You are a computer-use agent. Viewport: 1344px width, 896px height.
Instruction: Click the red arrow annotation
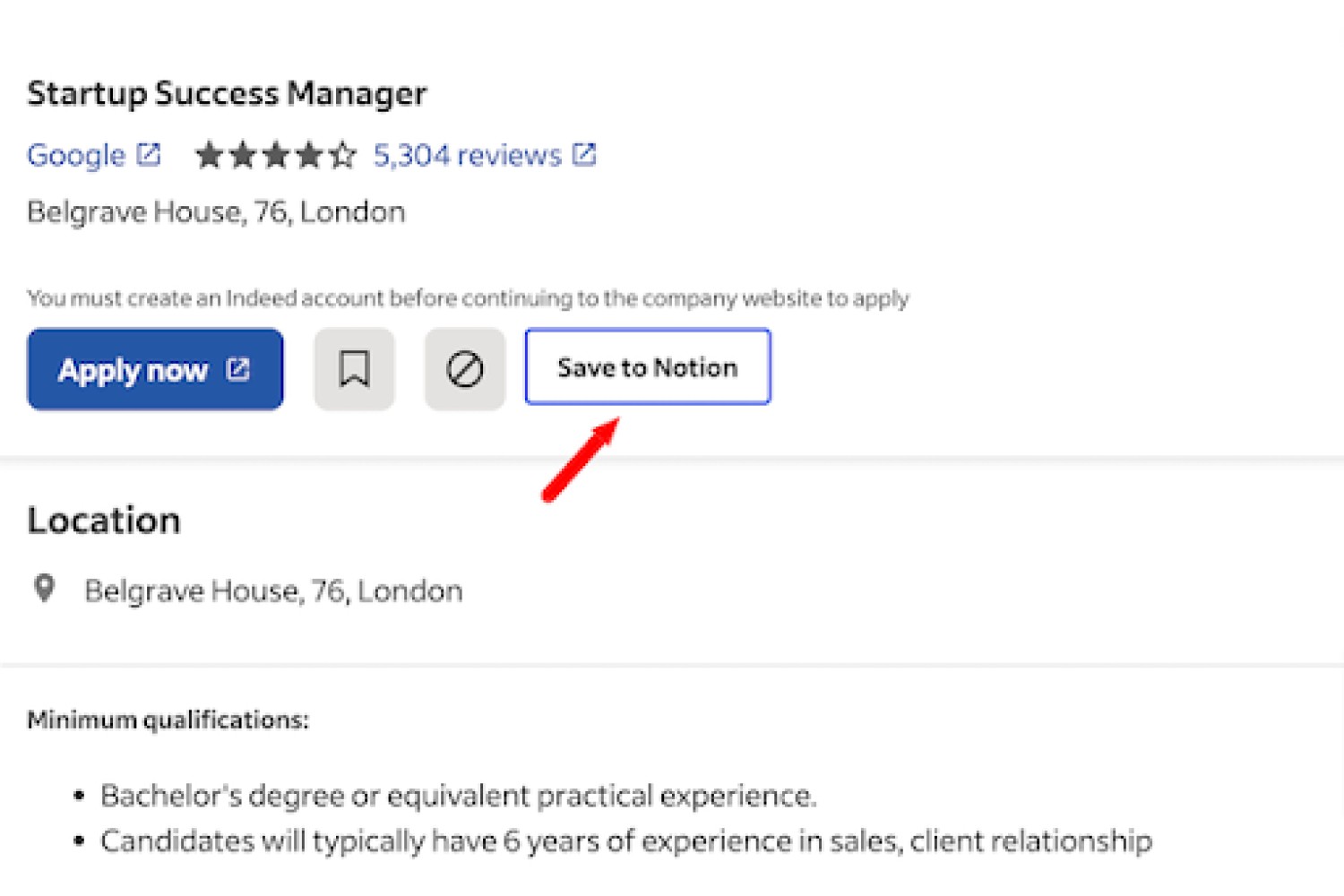click(581, 460)
